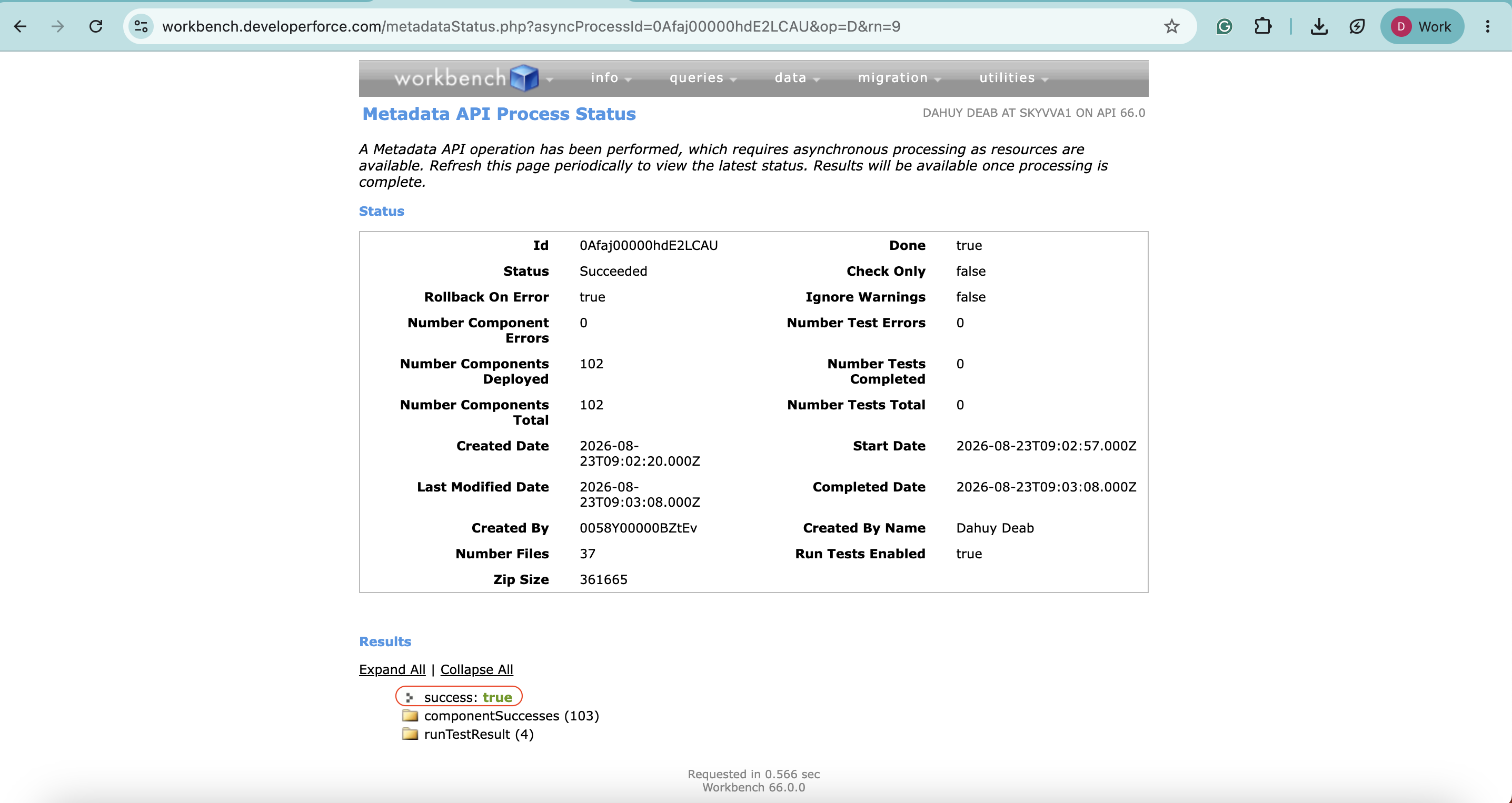1512x803 pixels.
Task: Click the Status value Succeeded
Action: 613,271
